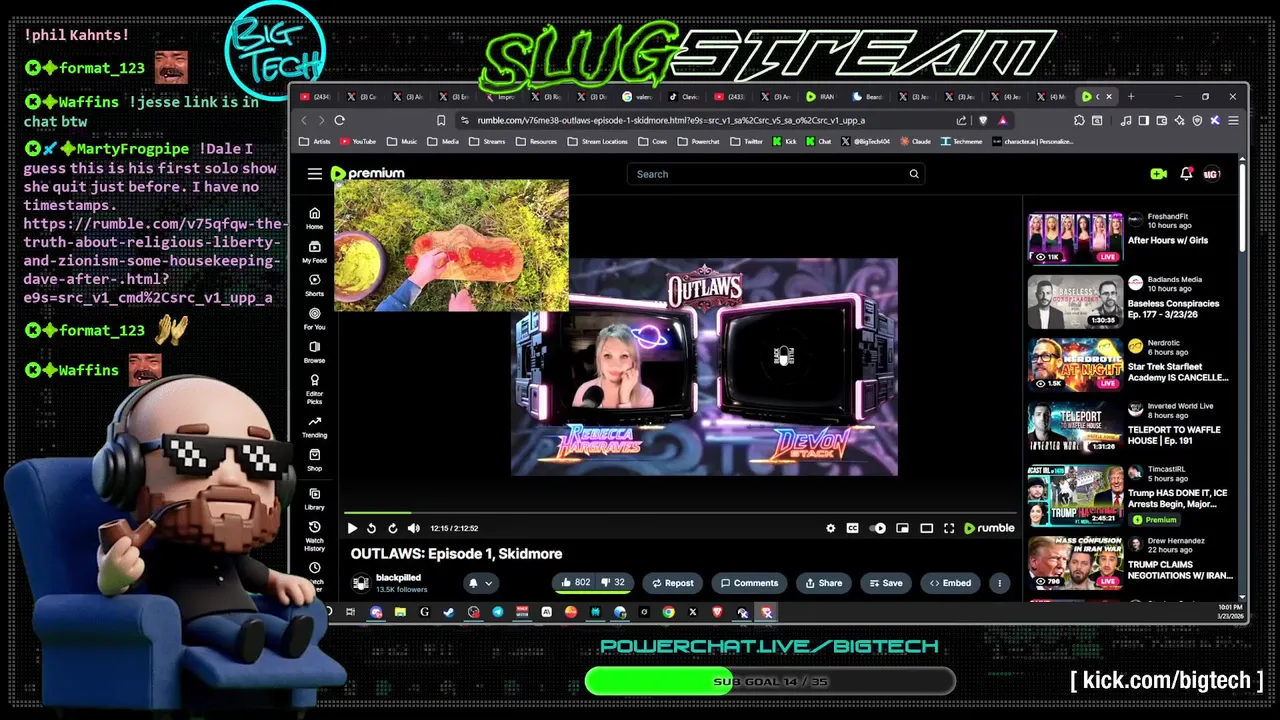Switch to the IRAN browser tab
Image resolution: width=1280 pixels, height=720 pixels.
tap(820, 97)
